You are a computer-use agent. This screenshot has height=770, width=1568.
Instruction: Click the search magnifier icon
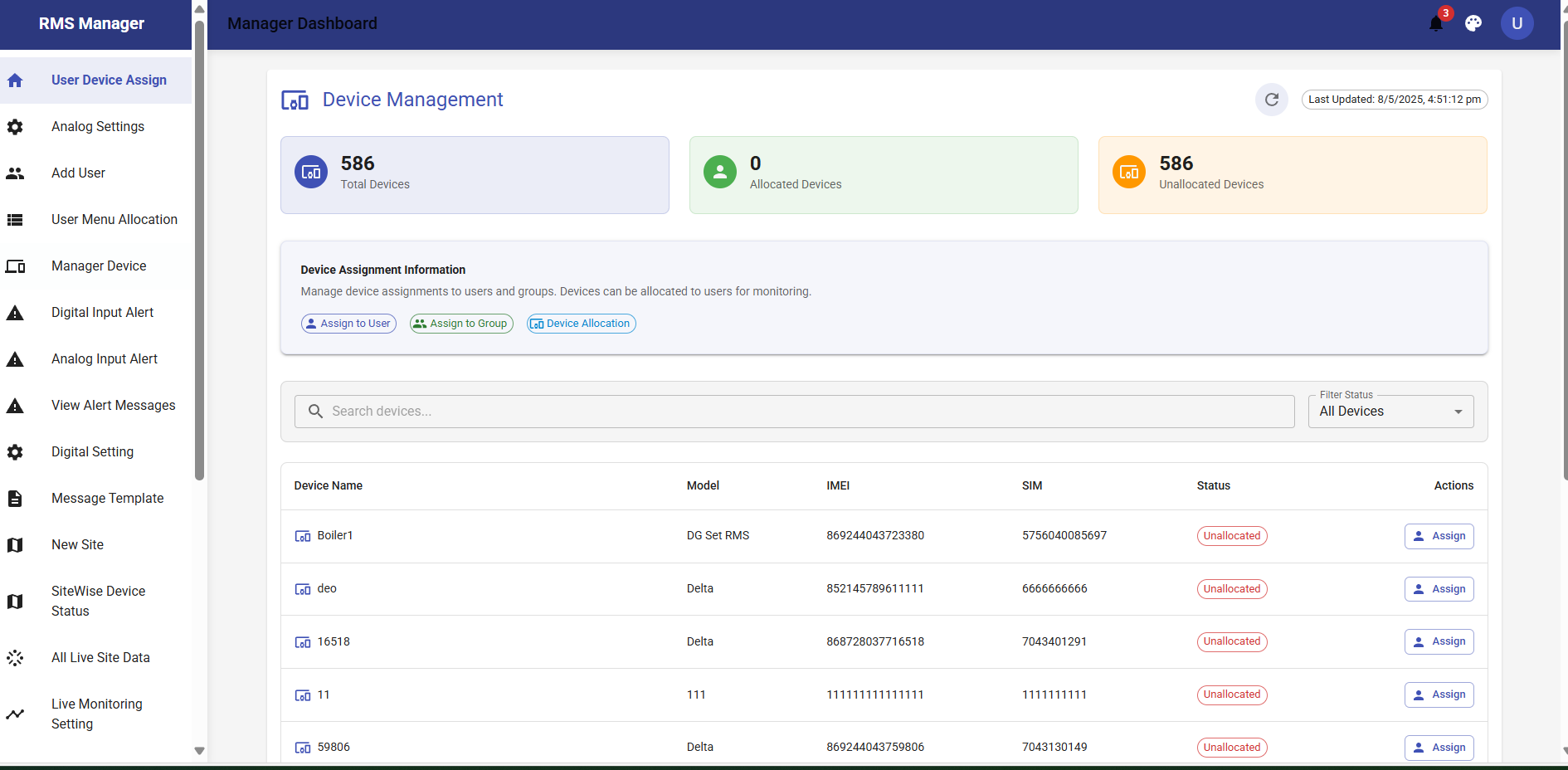coord(315,412)
